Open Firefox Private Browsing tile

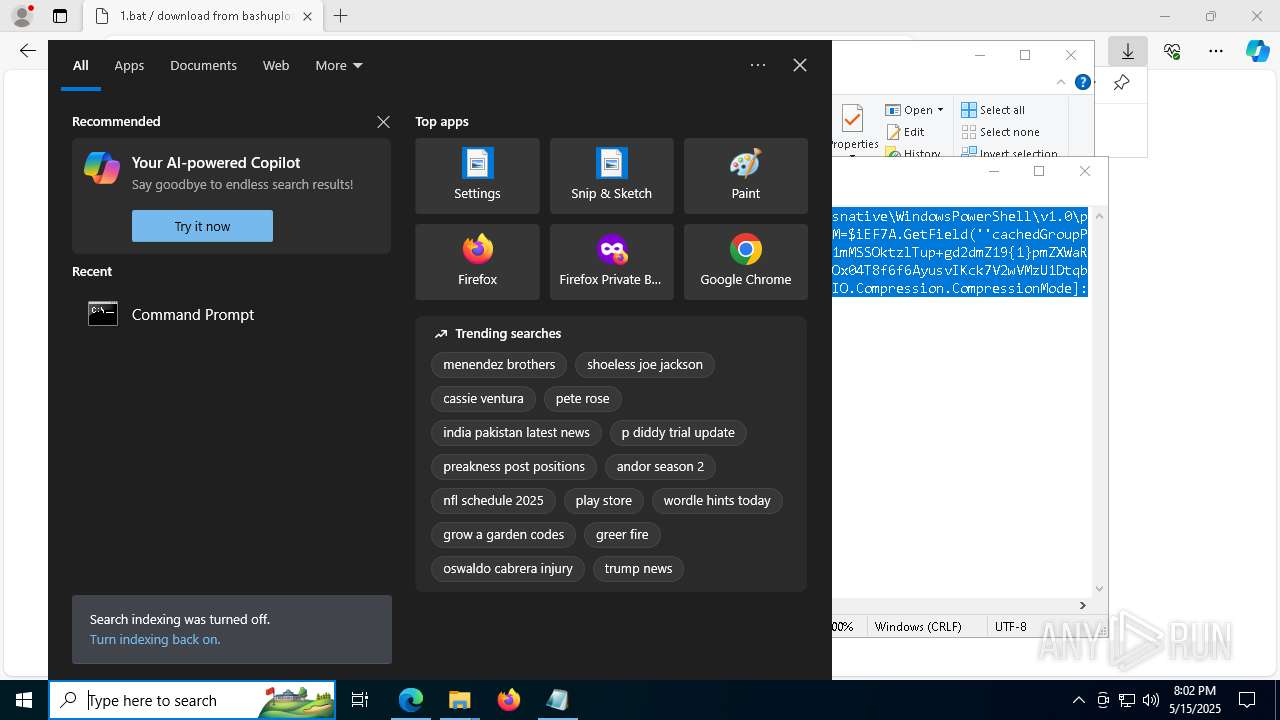(x=611, y=262)
